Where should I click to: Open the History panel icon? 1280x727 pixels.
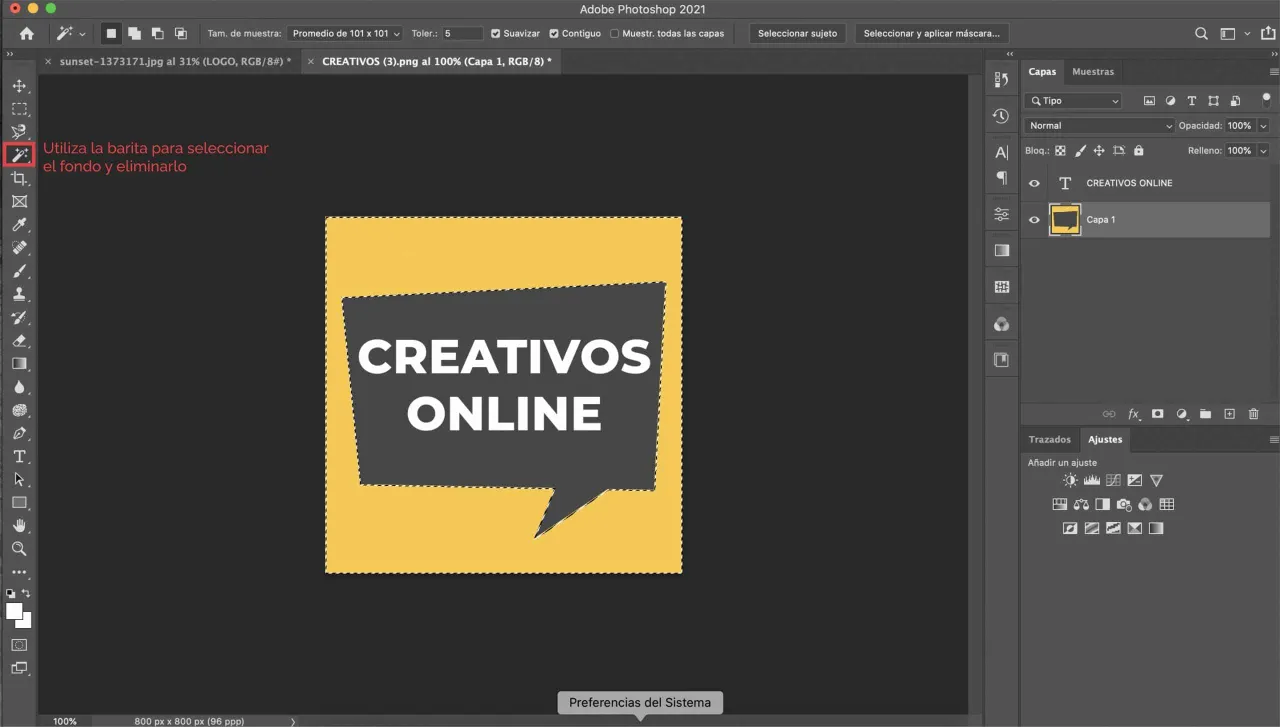tap(1000, 115)
